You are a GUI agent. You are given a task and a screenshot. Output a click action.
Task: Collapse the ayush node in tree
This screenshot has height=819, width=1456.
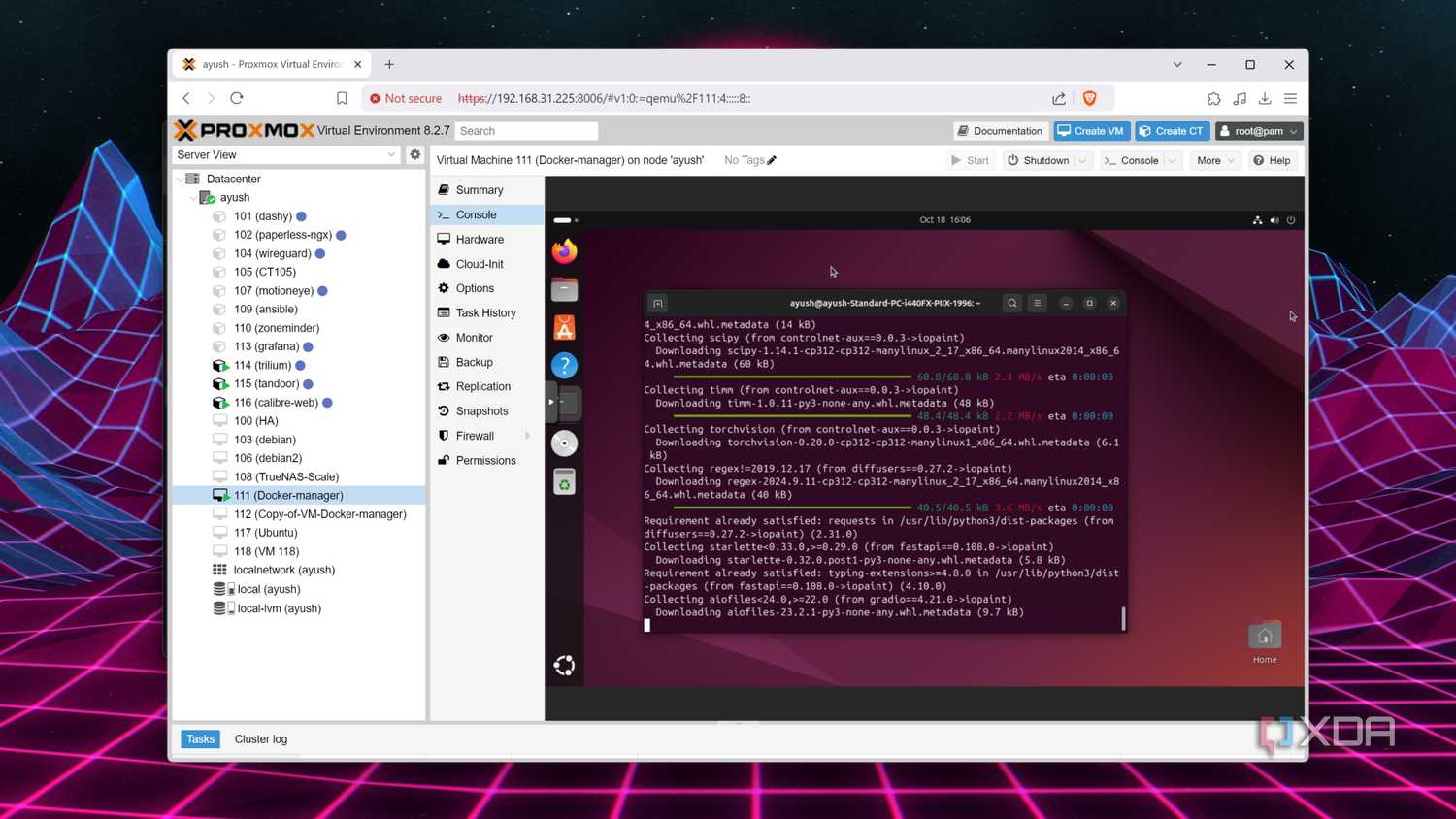194,198
